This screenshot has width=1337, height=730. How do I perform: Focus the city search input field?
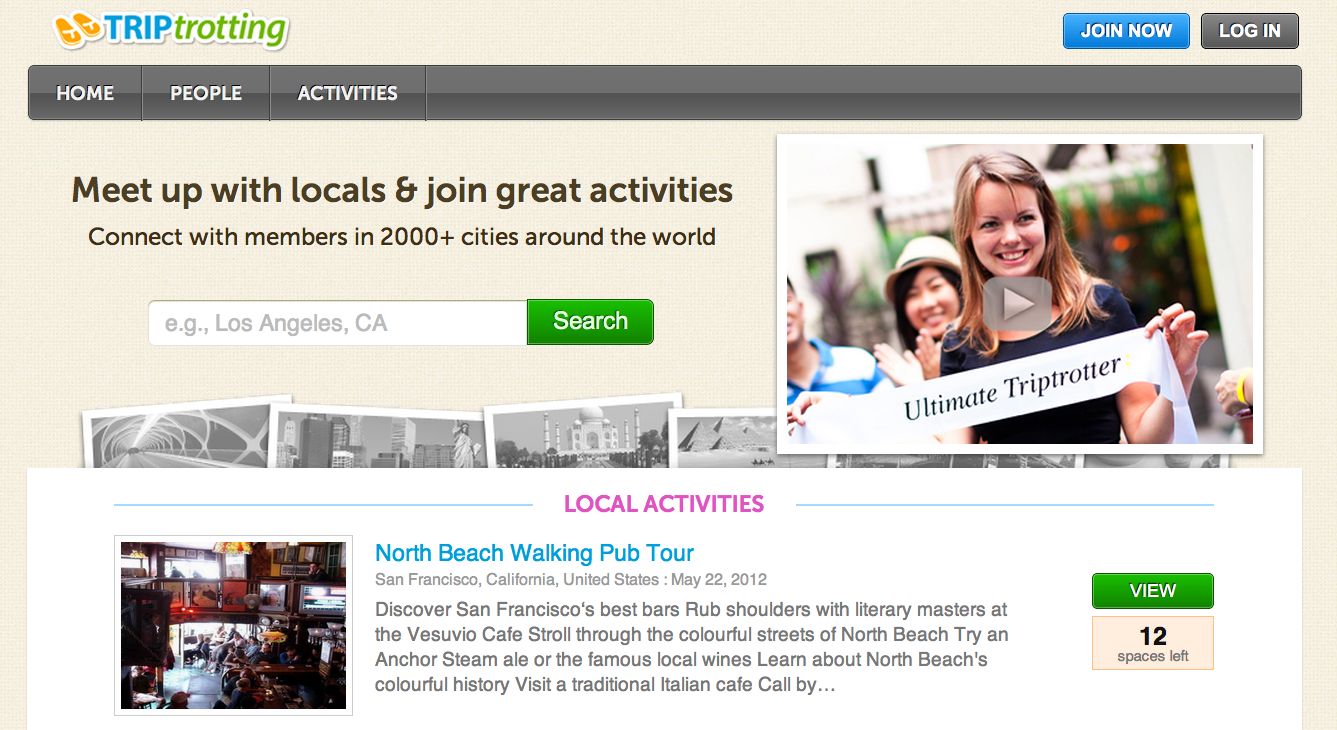tap(338, 323)
